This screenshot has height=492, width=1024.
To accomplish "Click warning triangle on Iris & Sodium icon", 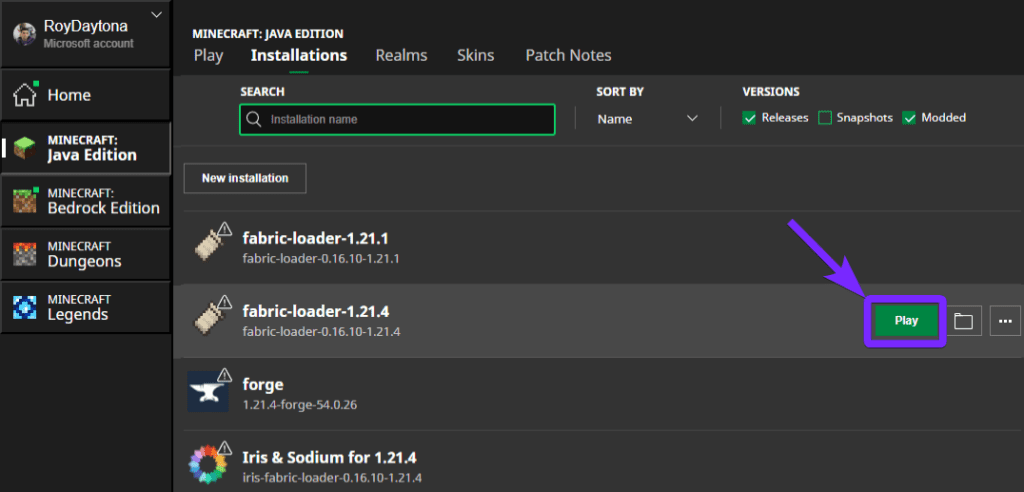I will click(x=225, y=448).
